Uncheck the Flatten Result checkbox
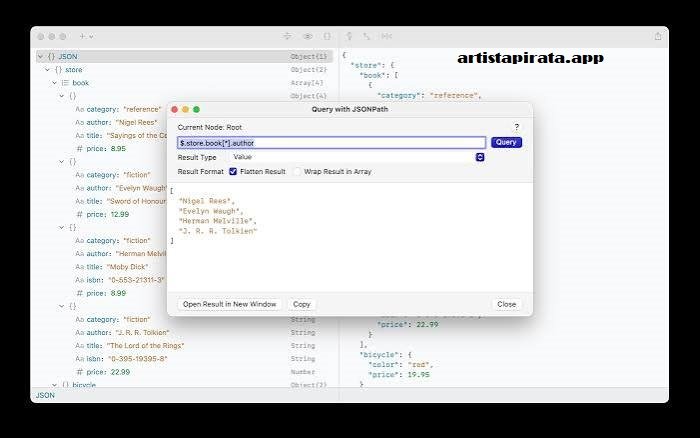700x438 pixels. tap(233, 171)
